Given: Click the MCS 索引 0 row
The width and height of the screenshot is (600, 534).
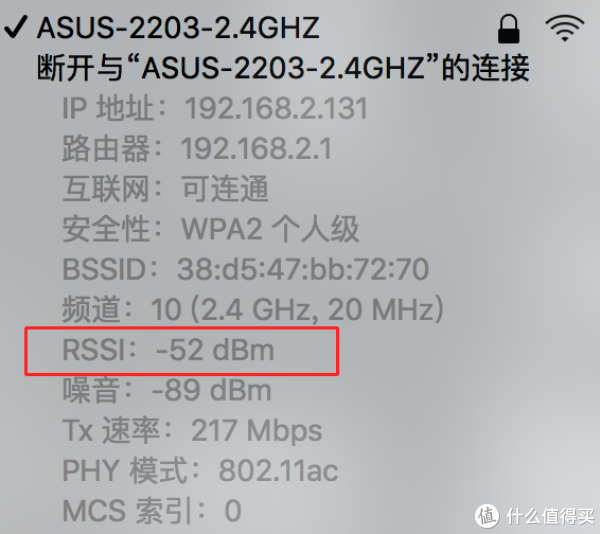Looking at the screenshot, I should point(152,511).
